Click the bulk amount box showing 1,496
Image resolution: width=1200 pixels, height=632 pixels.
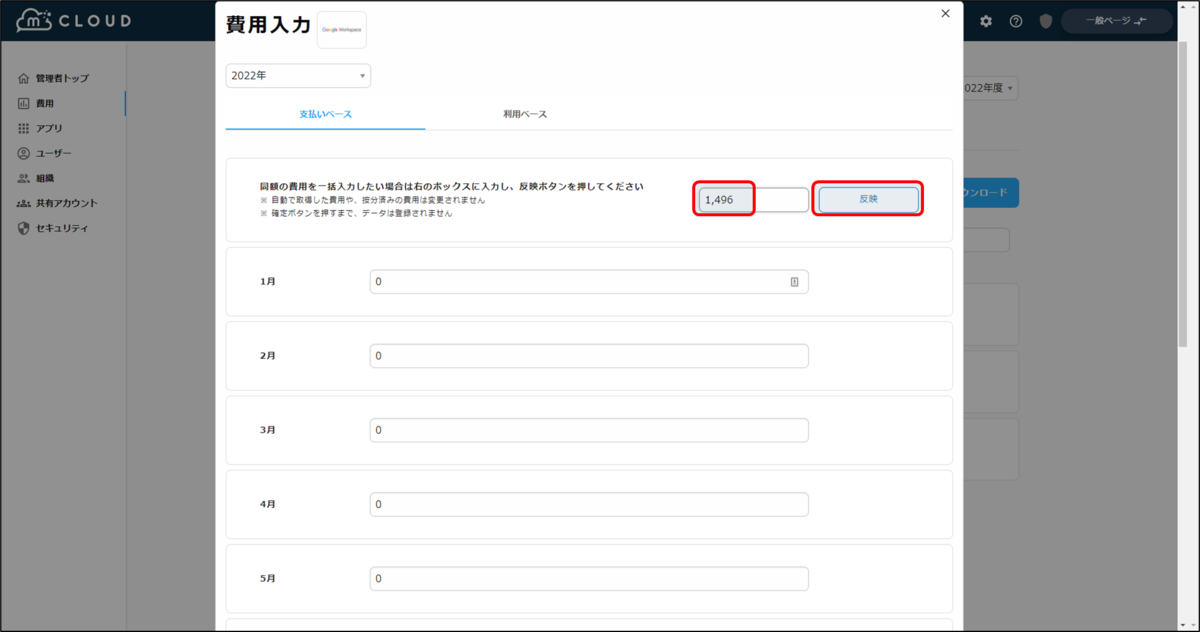753,200
